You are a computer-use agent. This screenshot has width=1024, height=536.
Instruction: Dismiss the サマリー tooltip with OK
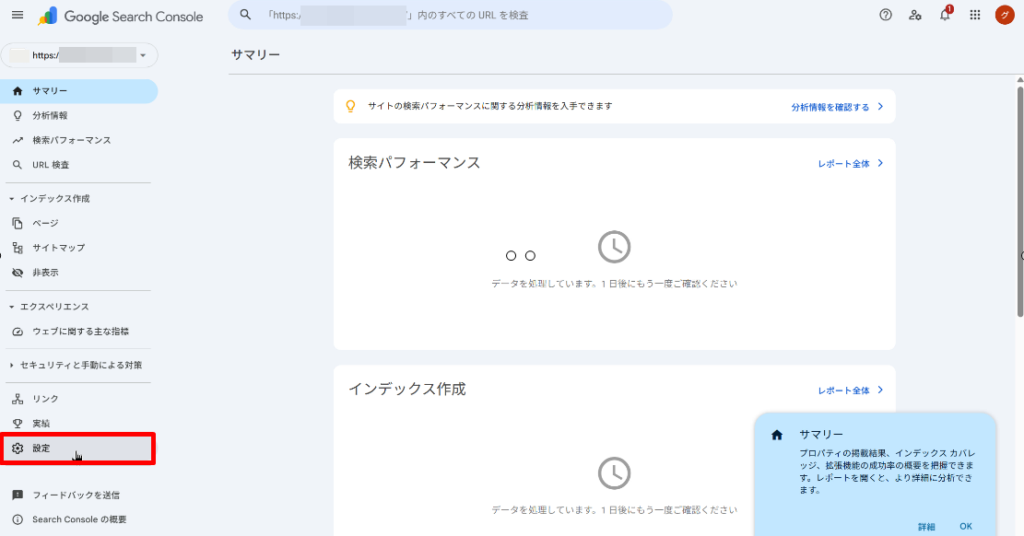966,526
